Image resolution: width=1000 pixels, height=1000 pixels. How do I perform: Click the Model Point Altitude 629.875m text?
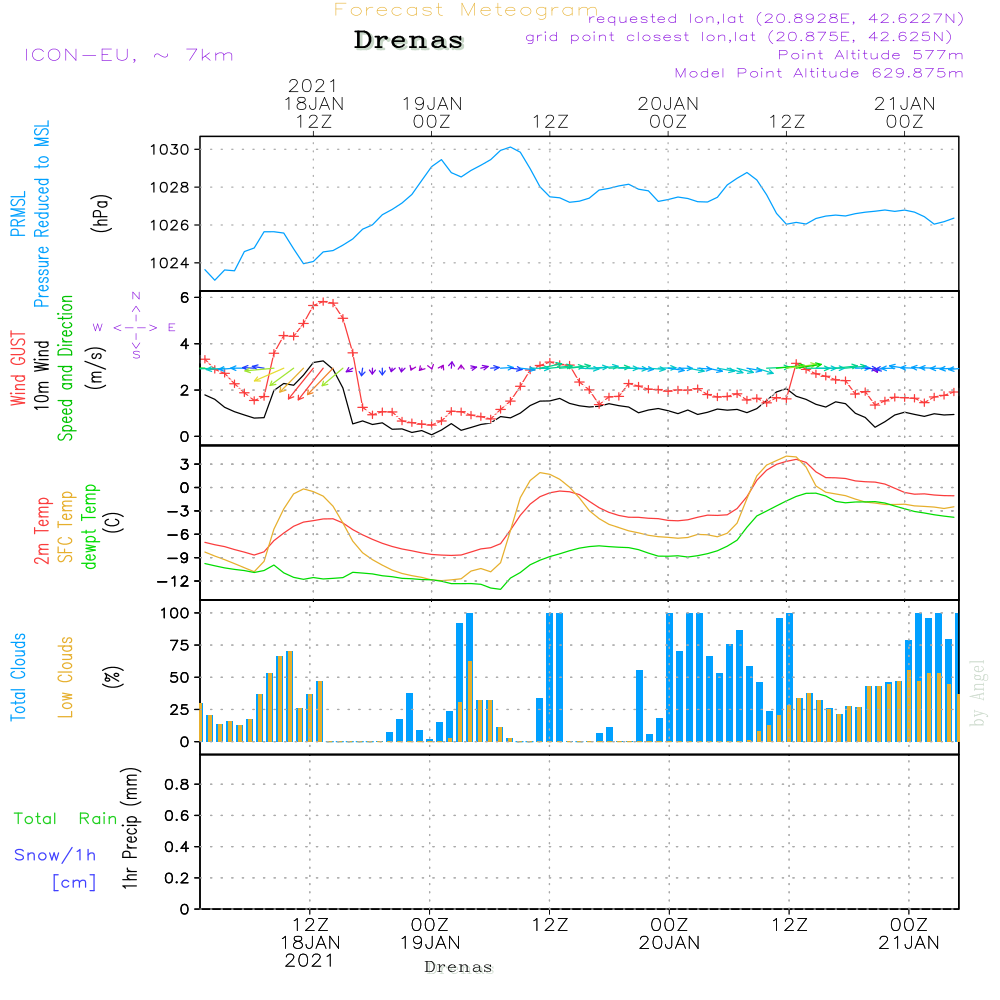[x=818, y=73]
